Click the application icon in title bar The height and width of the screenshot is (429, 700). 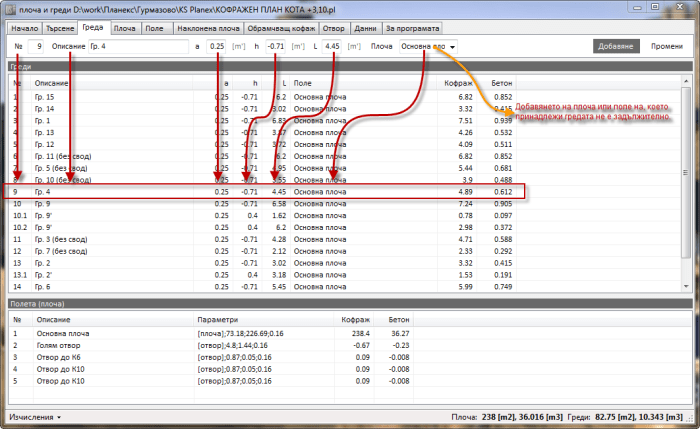coord(10,7)
